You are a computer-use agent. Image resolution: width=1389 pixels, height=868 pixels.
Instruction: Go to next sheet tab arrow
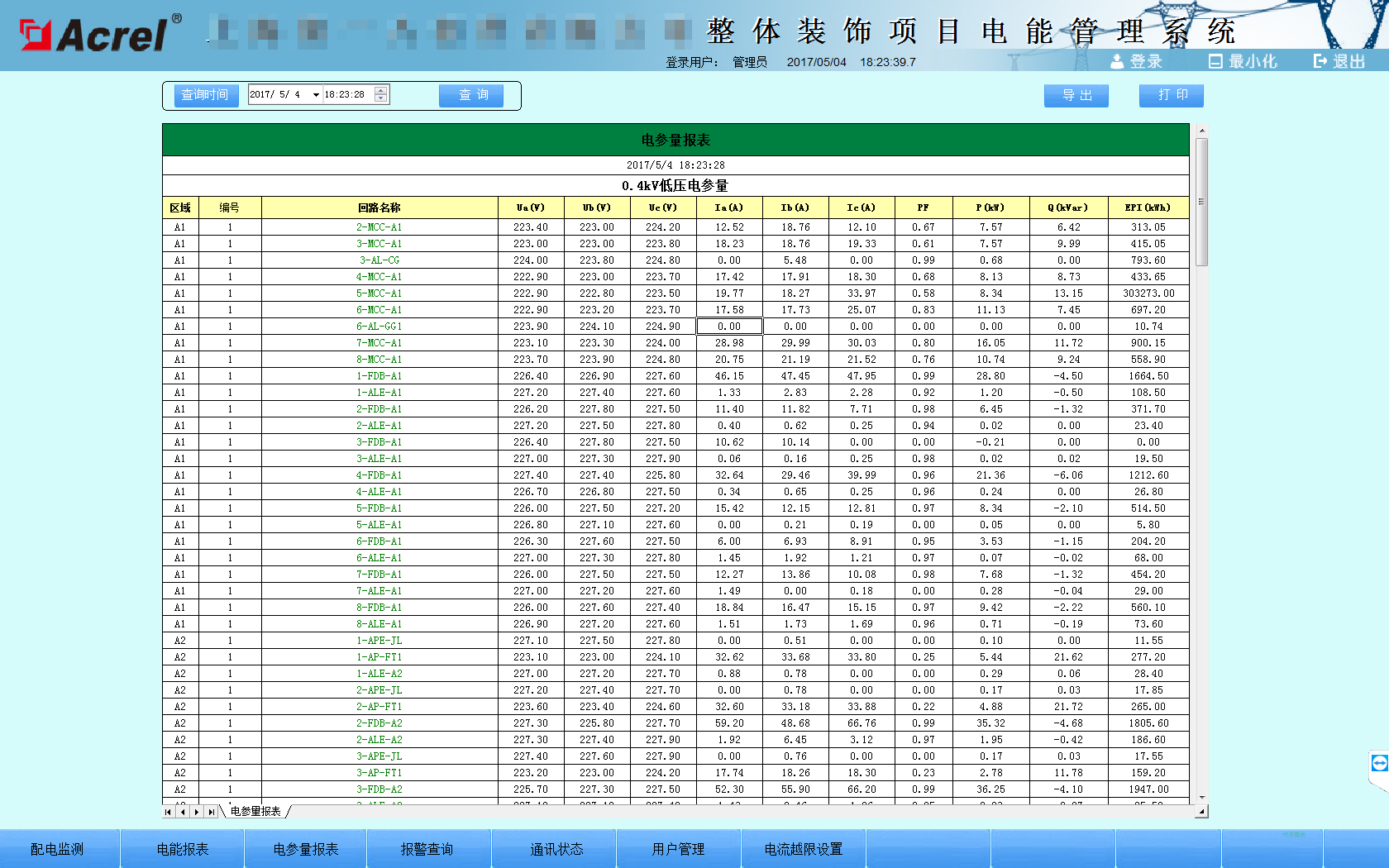[x=197, y=812]
